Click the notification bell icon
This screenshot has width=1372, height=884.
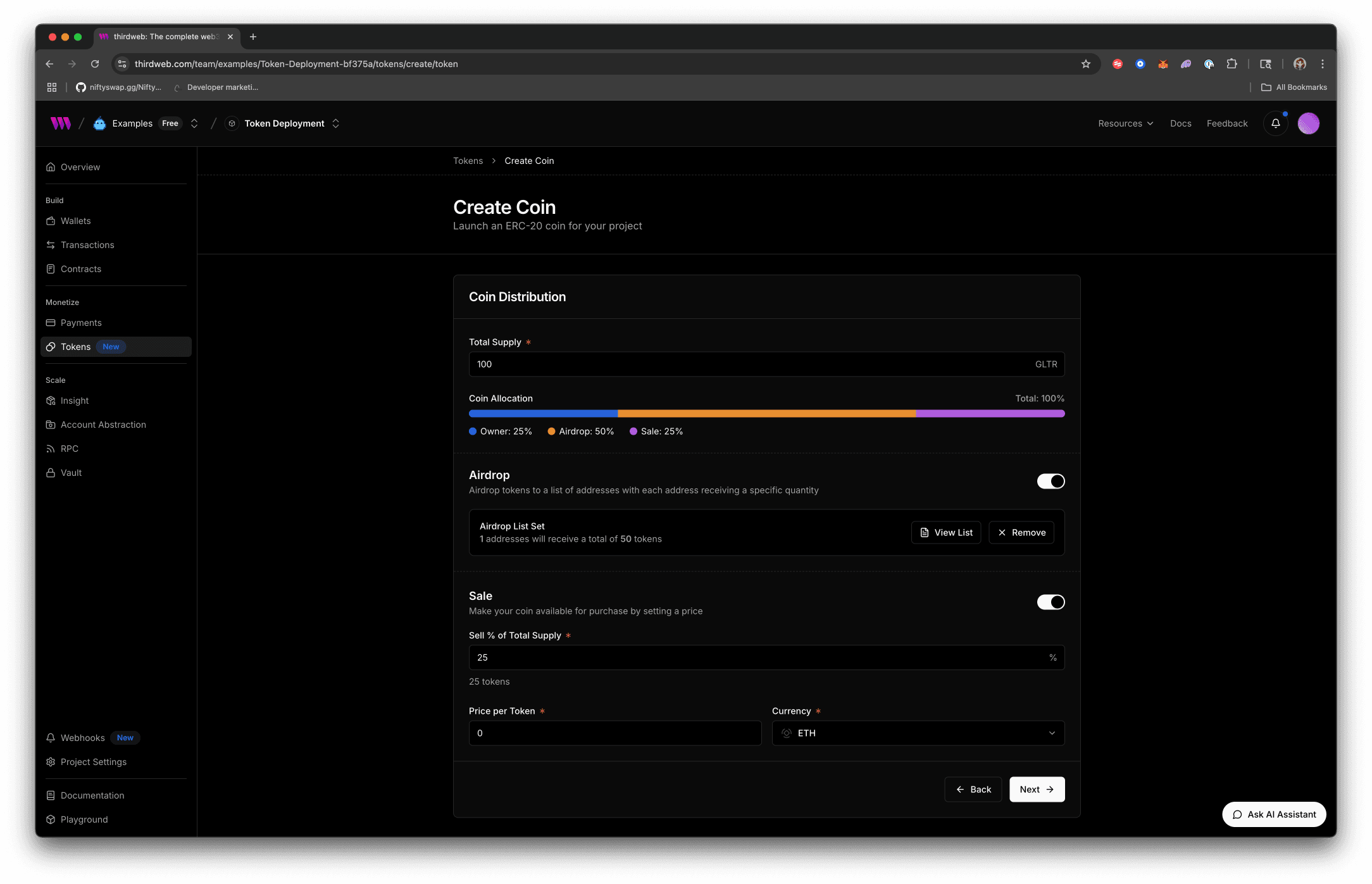pos(1275,123)
